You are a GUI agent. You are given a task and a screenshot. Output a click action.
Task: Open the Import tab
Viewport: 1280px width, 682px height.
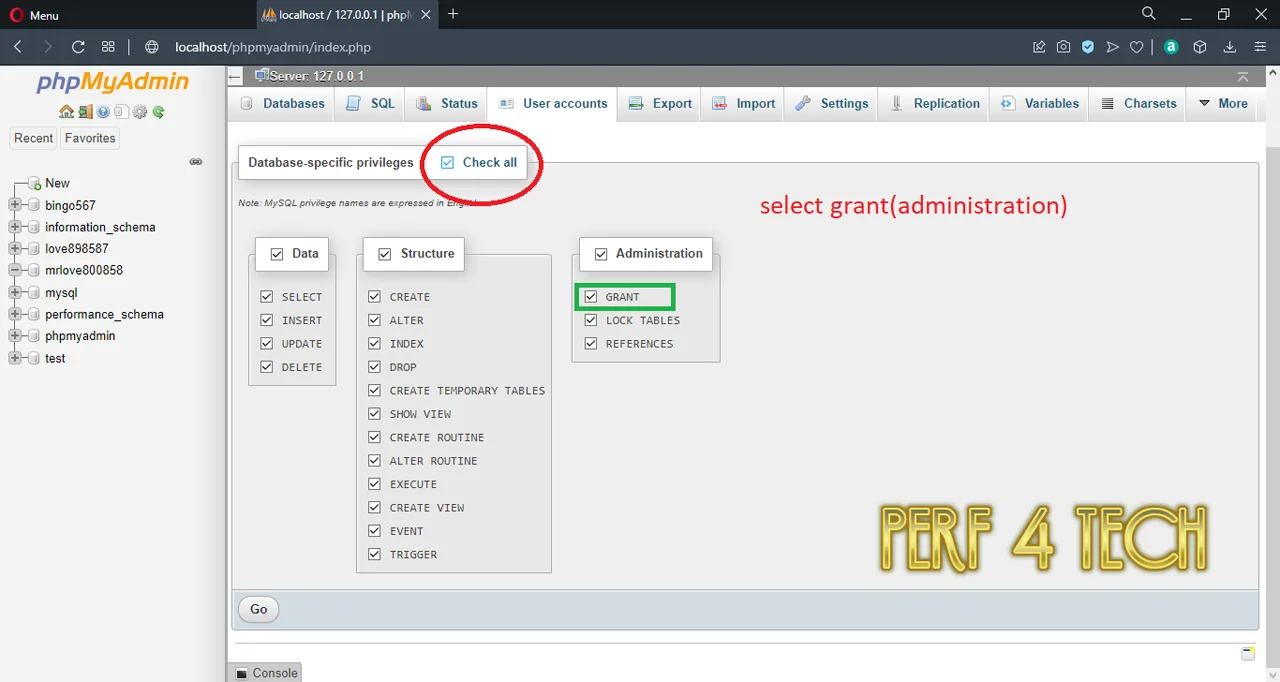[743, 103]
